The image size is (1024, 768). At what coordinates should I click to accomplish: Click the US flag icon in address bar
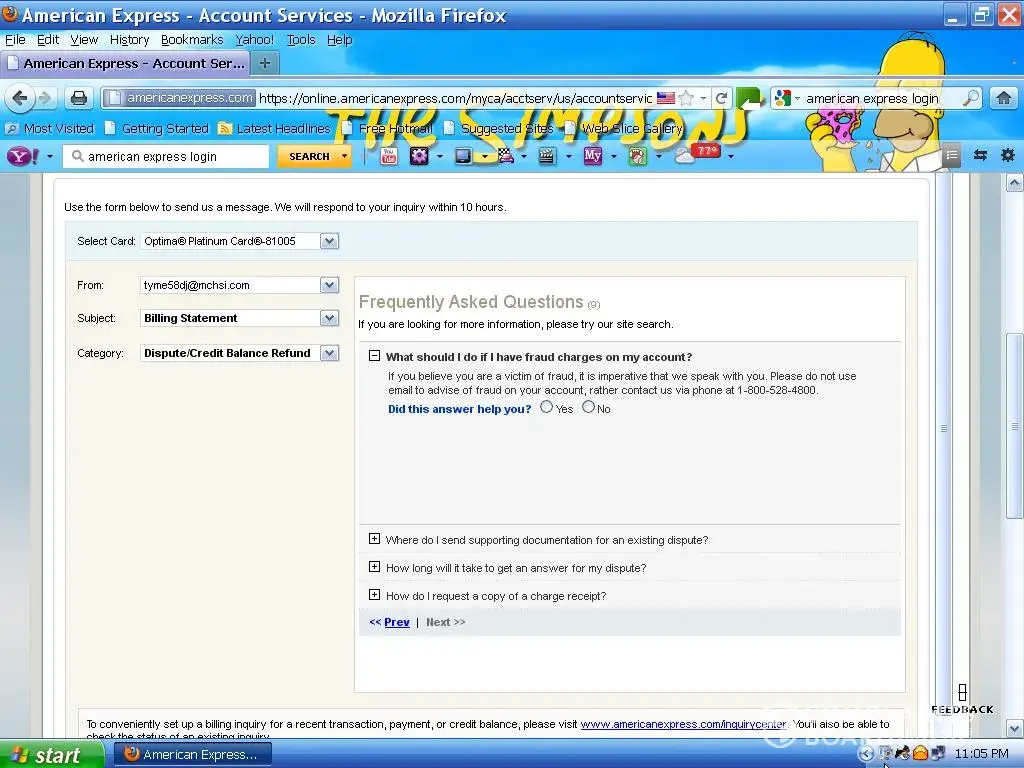coord(665,98)
